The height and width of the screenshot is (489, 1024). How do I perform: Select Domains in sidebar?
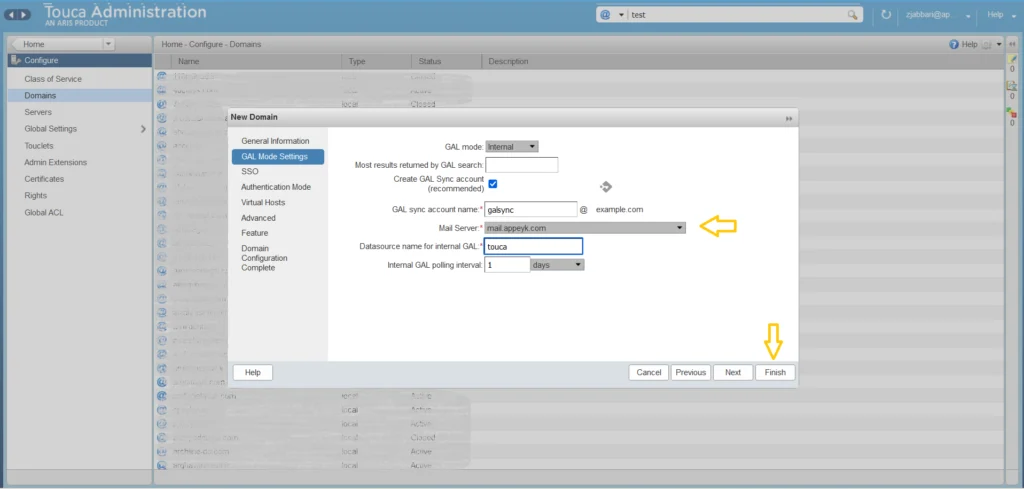79,95
